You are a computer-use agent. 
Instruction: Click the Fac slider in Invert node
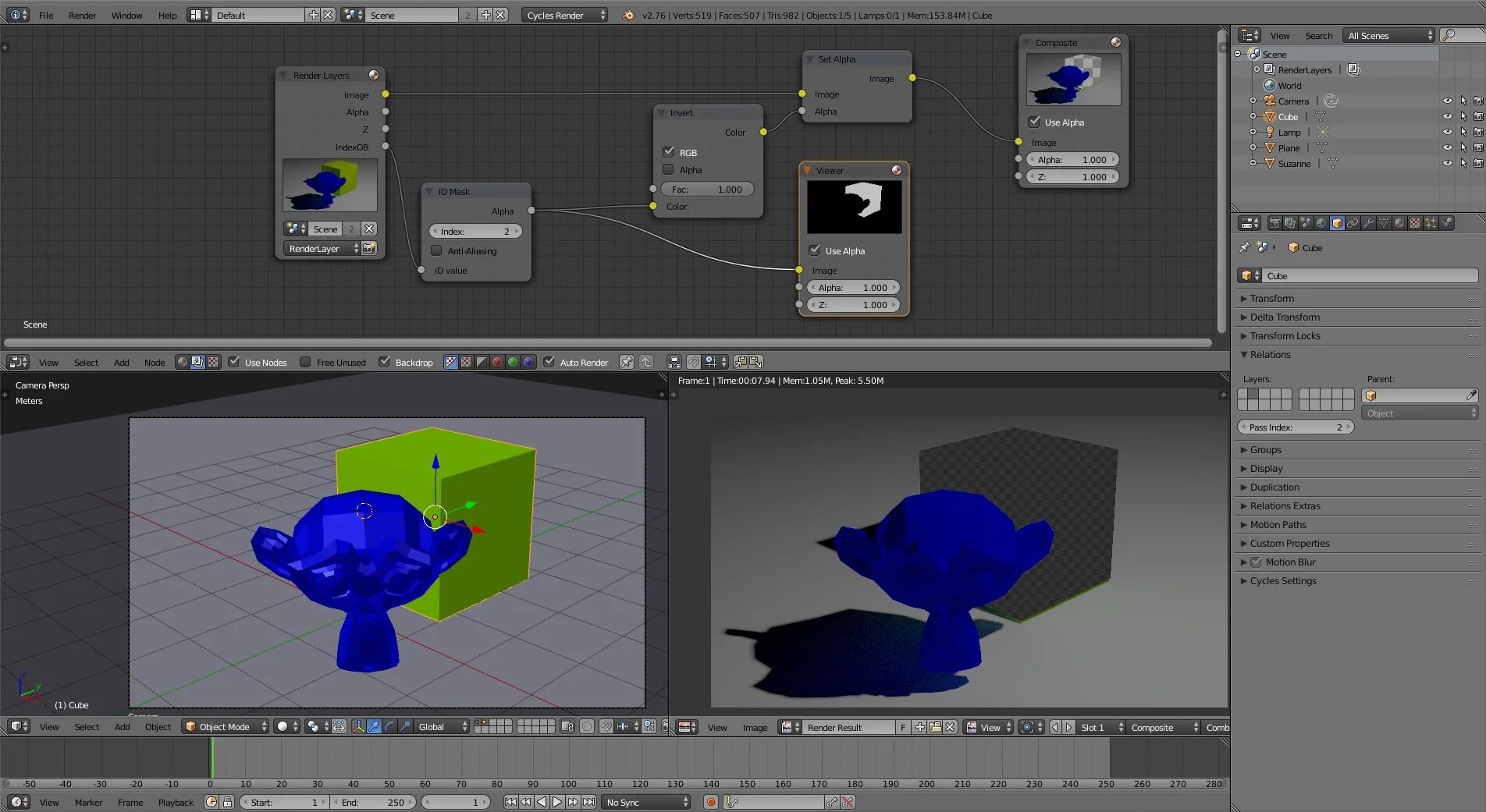tap(707, 189)
